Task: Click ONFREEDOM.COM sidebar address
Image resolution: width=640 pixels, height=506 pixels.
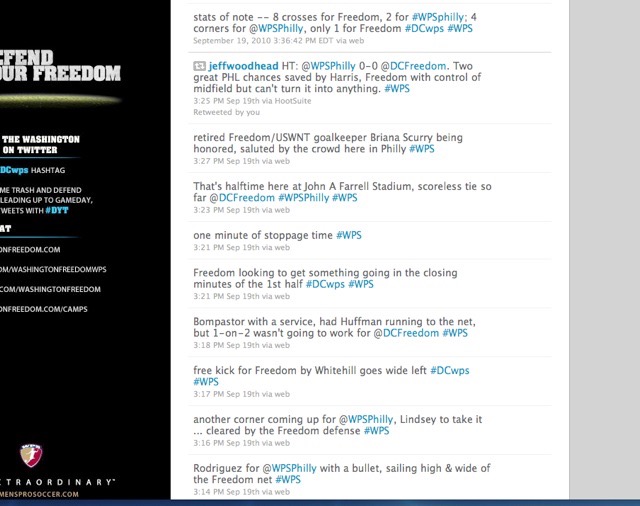Action: click(x=30, y=250)
